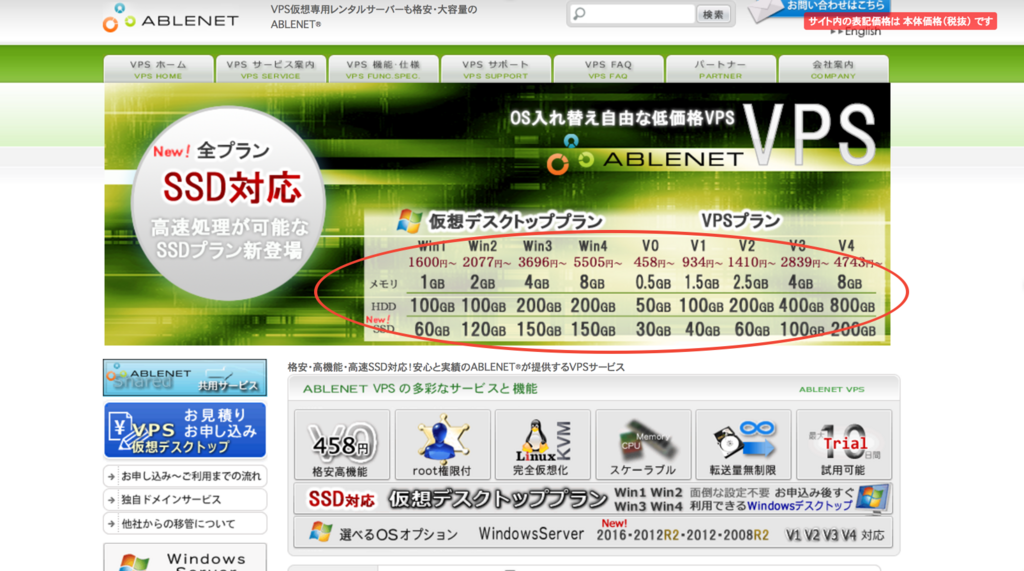
Task: Click the 転送量無制限 infinity icon
Action: click(x=743, y=445)
